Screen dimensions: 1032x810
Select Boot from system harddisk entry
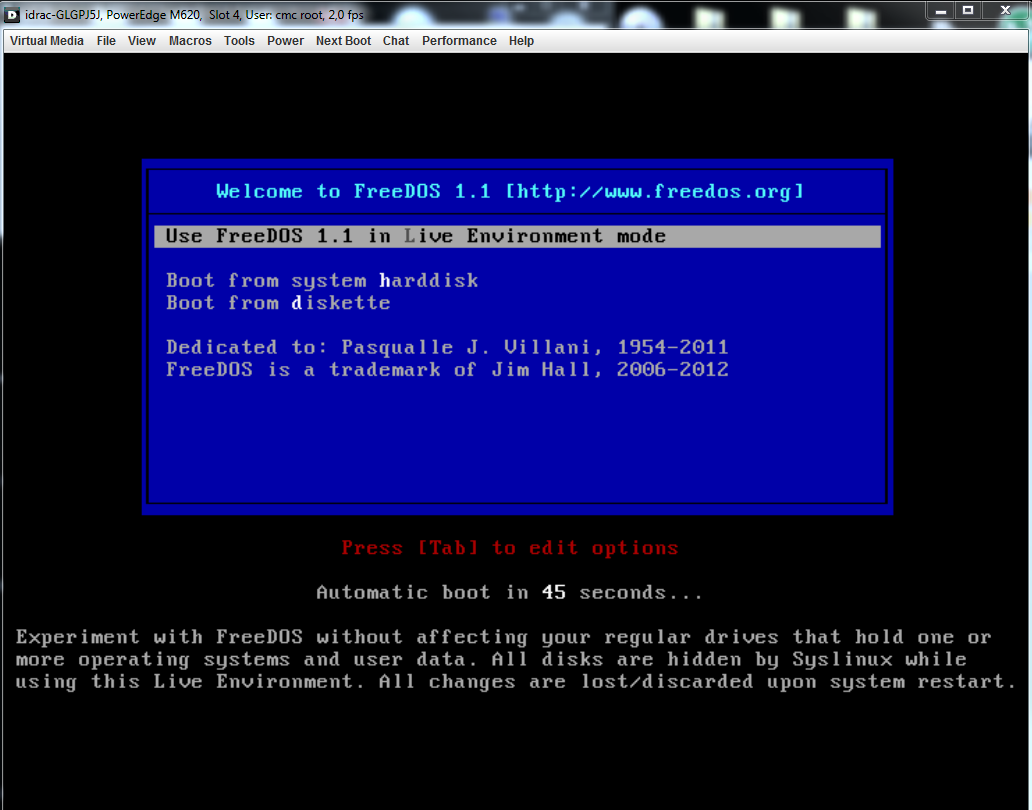point(322,281)
